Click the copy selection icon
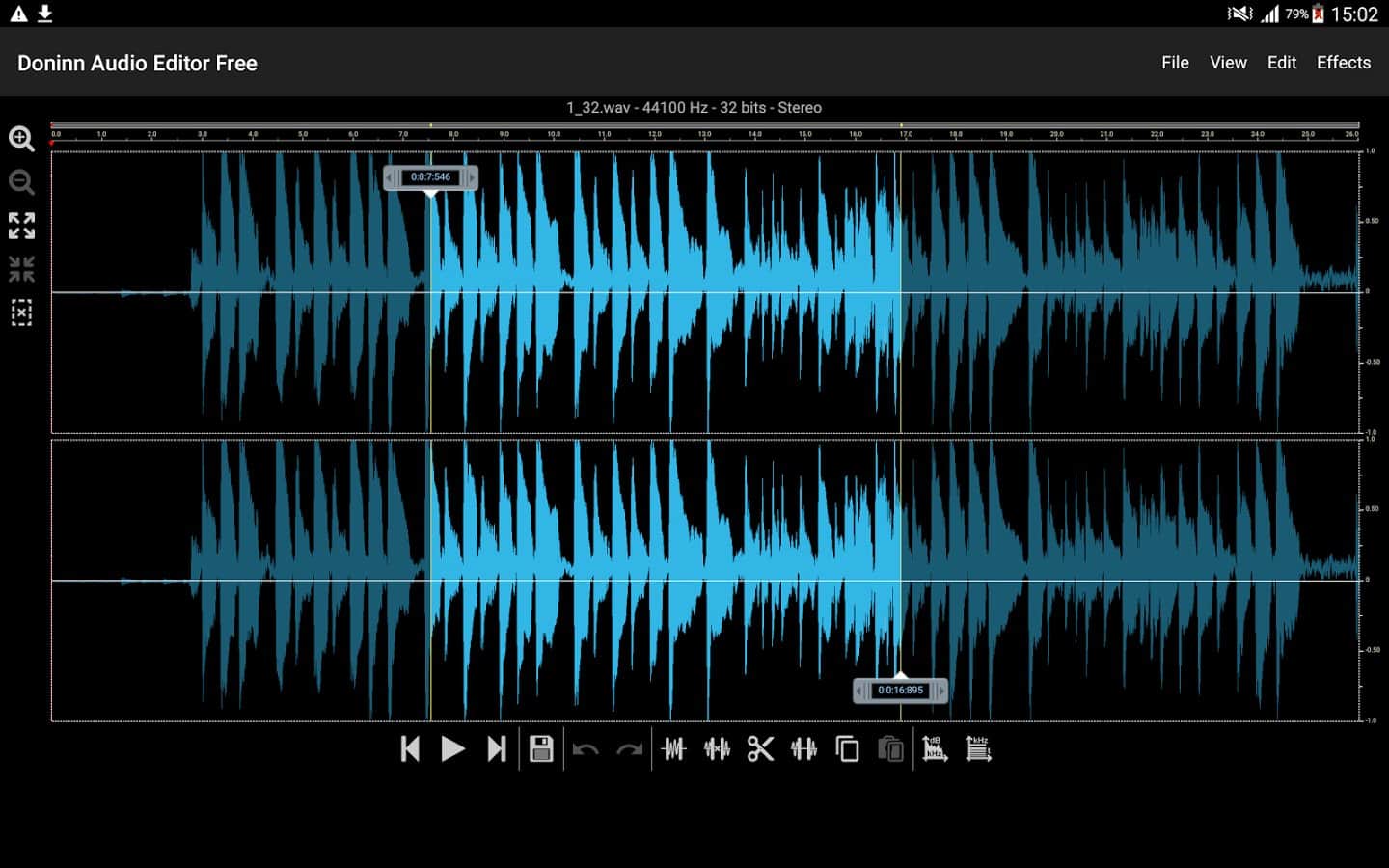This screenshot has width=1389, height=868. 847,749
